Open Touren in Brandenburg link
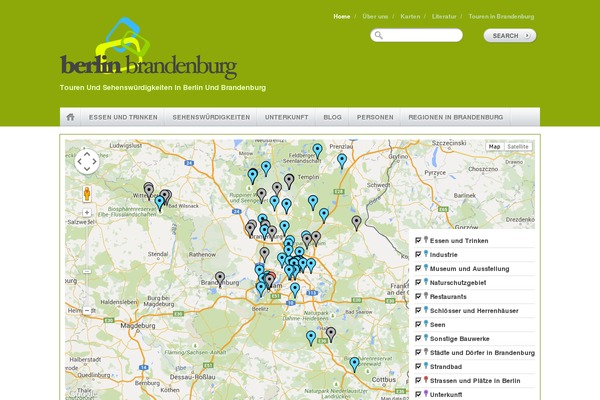The height and width of the screenshot is (400, 600). click(x=501, y=16)
